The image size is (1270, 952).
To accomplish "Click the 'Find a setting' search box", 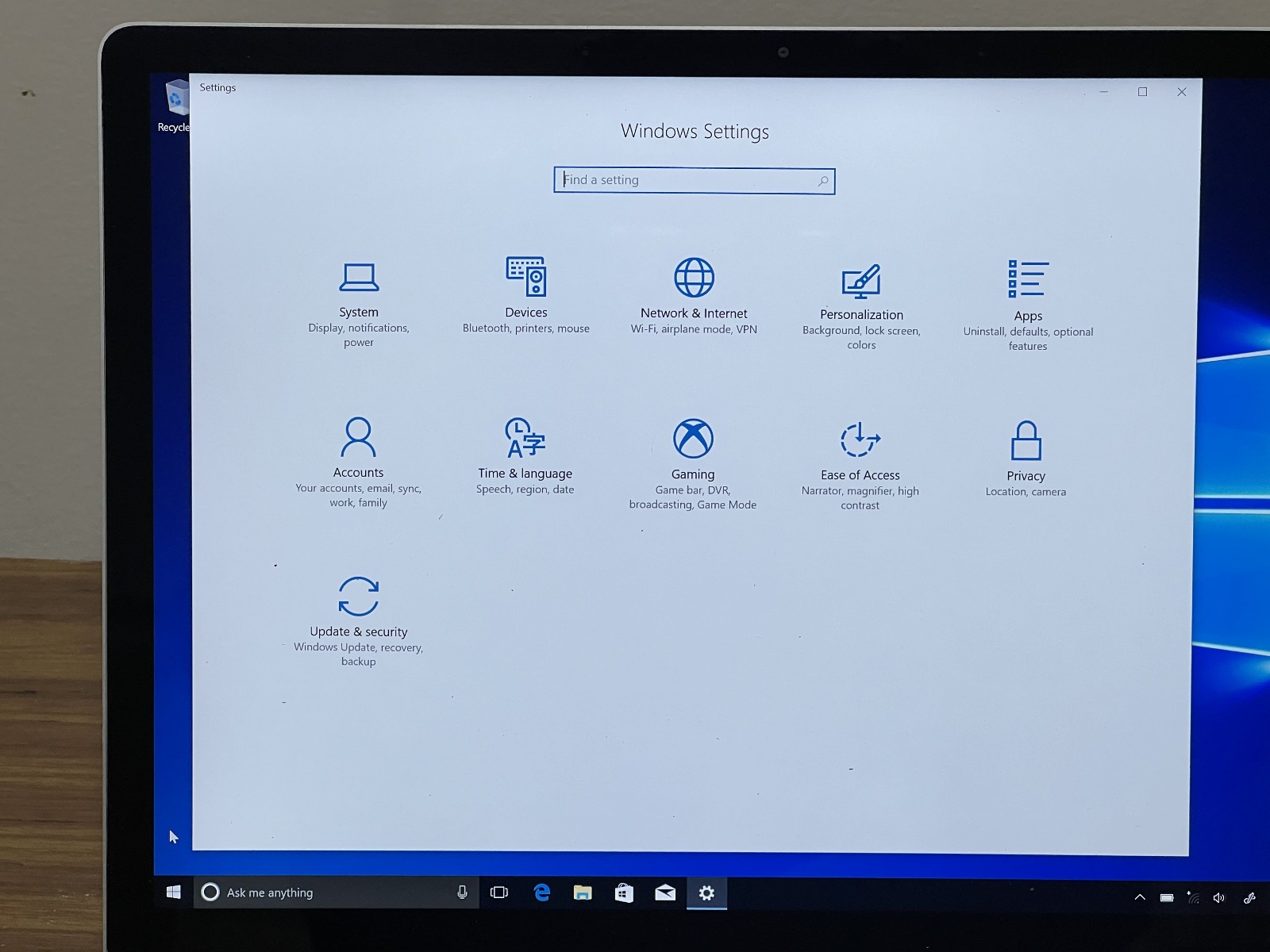I will tap(695, 181).
